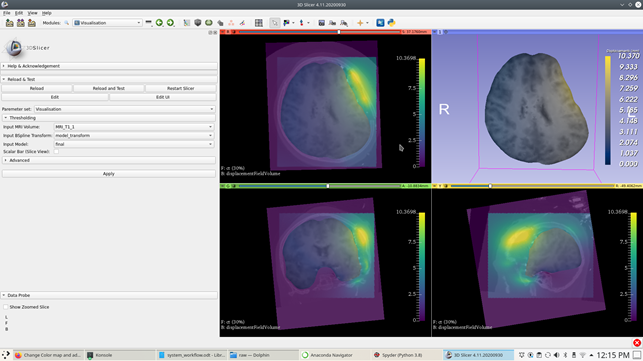Click the red error indicator icon in status bar
The height and width of the screenshot is (361, 643).
(637, 343)
